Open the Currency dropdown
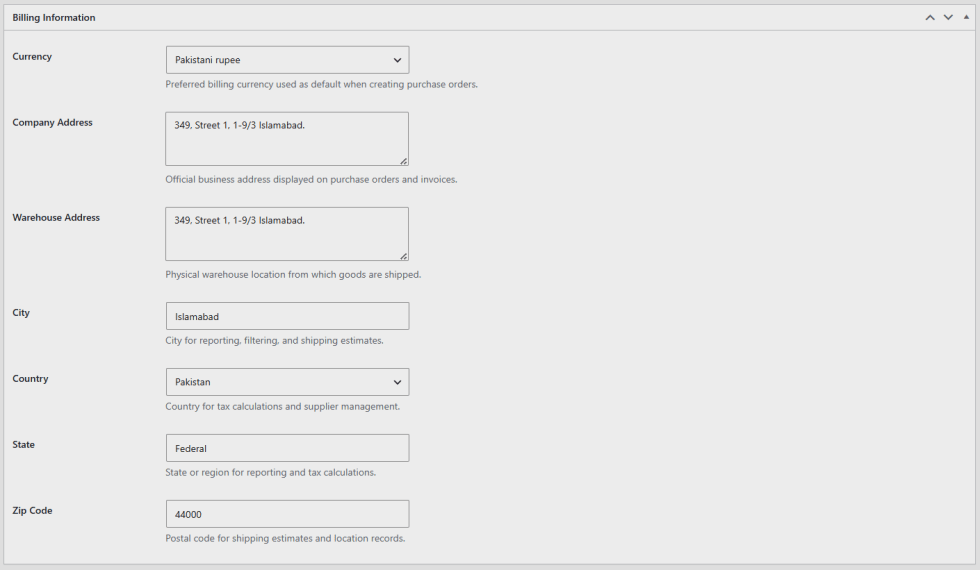The width and height of the screenshot is (980, 570). pyautogui.click(x=288, y=60)
